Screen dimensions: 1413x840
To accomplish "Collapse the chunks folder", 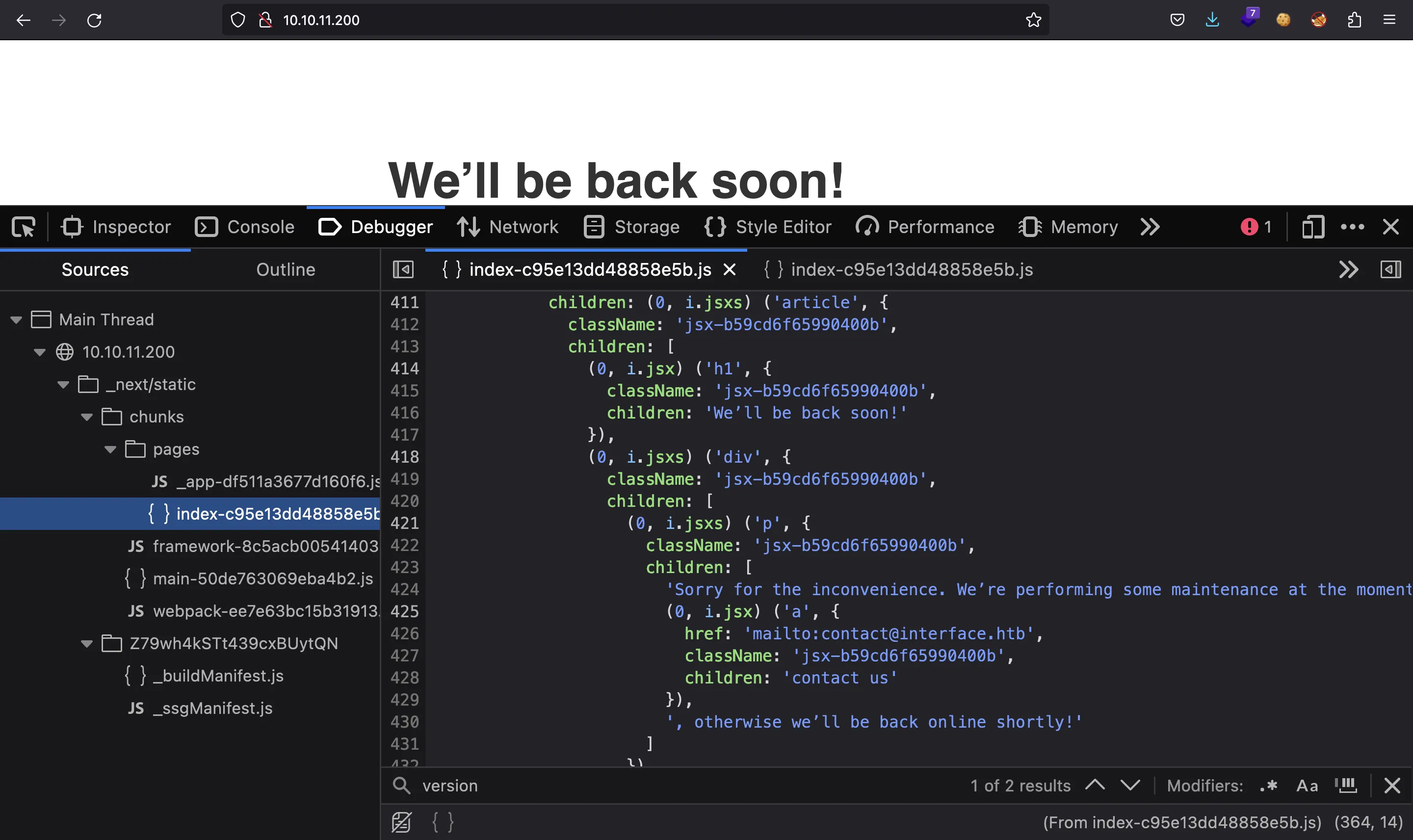I will pos(86,417).
